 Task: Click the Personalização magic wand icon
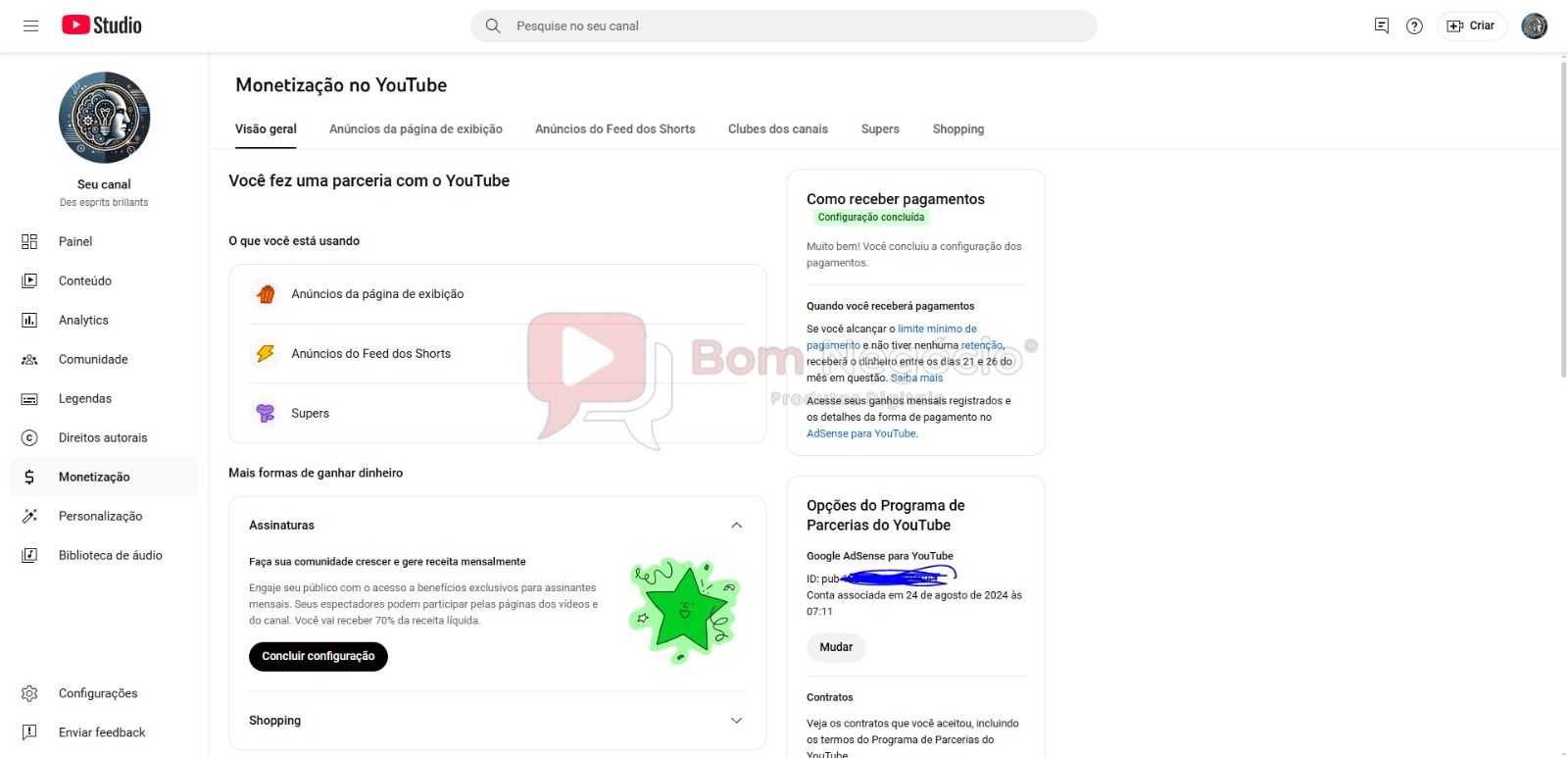[x=29, y=516]
